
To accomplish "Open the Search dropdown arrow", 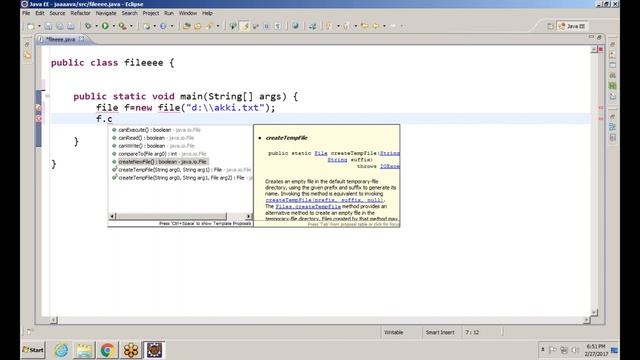I will pos(218,26).
